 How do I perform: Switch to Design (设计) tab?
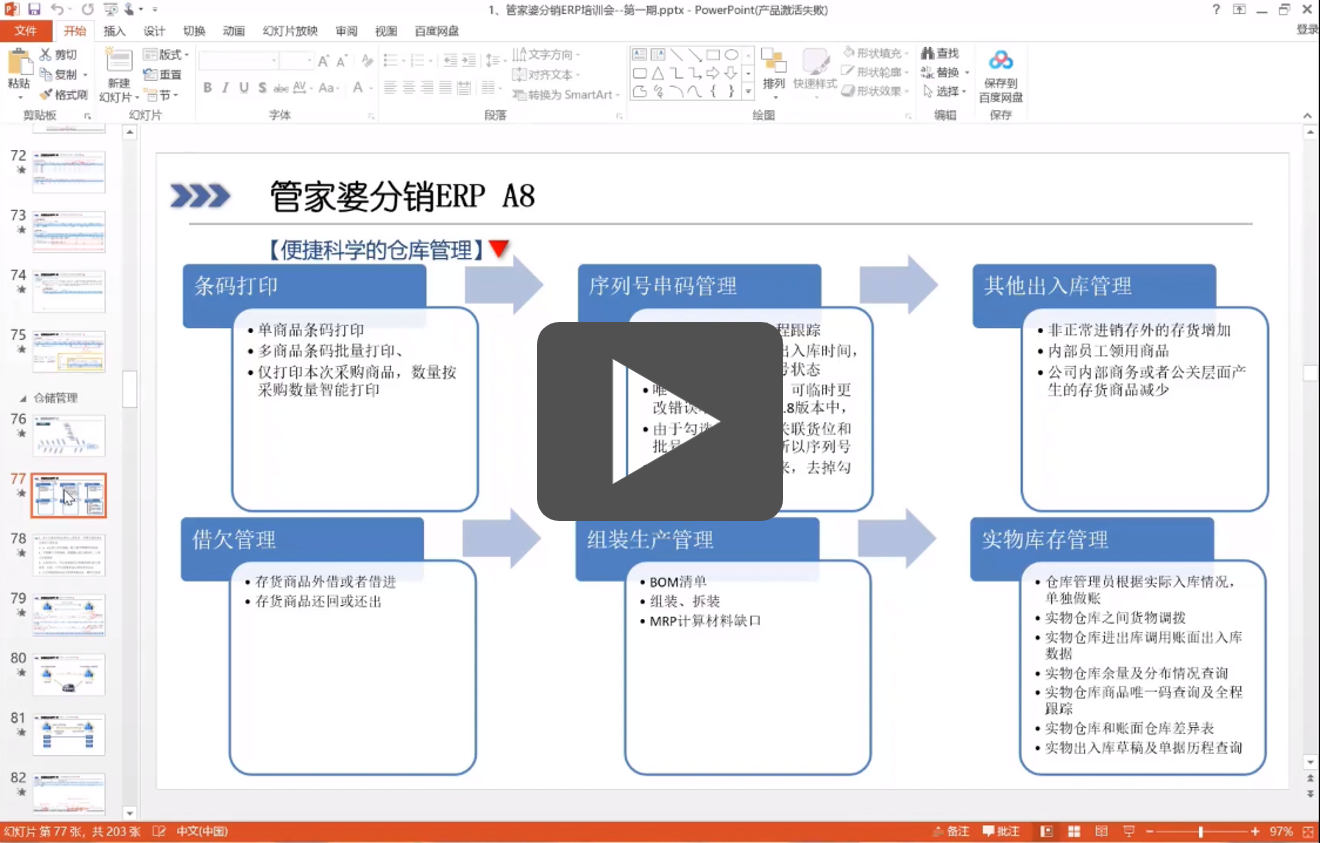(x=154, y=31)
